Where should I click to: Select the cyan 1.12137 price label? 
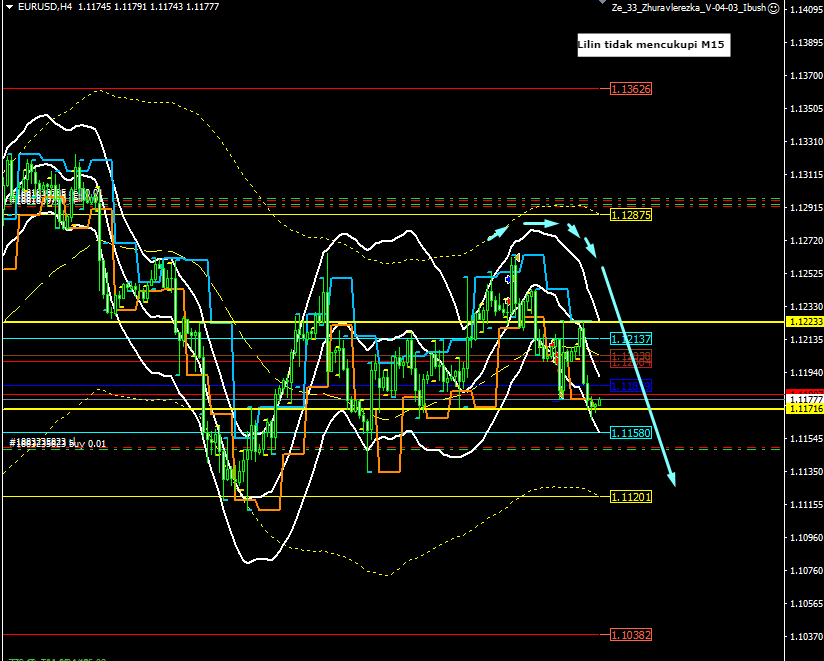click(x=631, y=338)
